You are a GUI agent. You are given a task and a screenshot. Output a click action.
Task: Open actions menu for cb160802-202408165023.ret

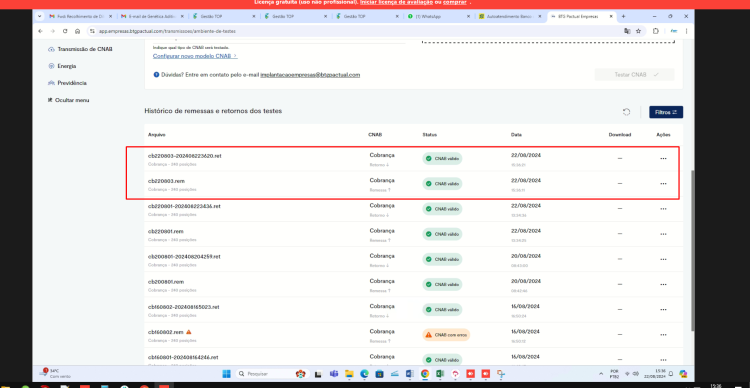click(663, 310)
